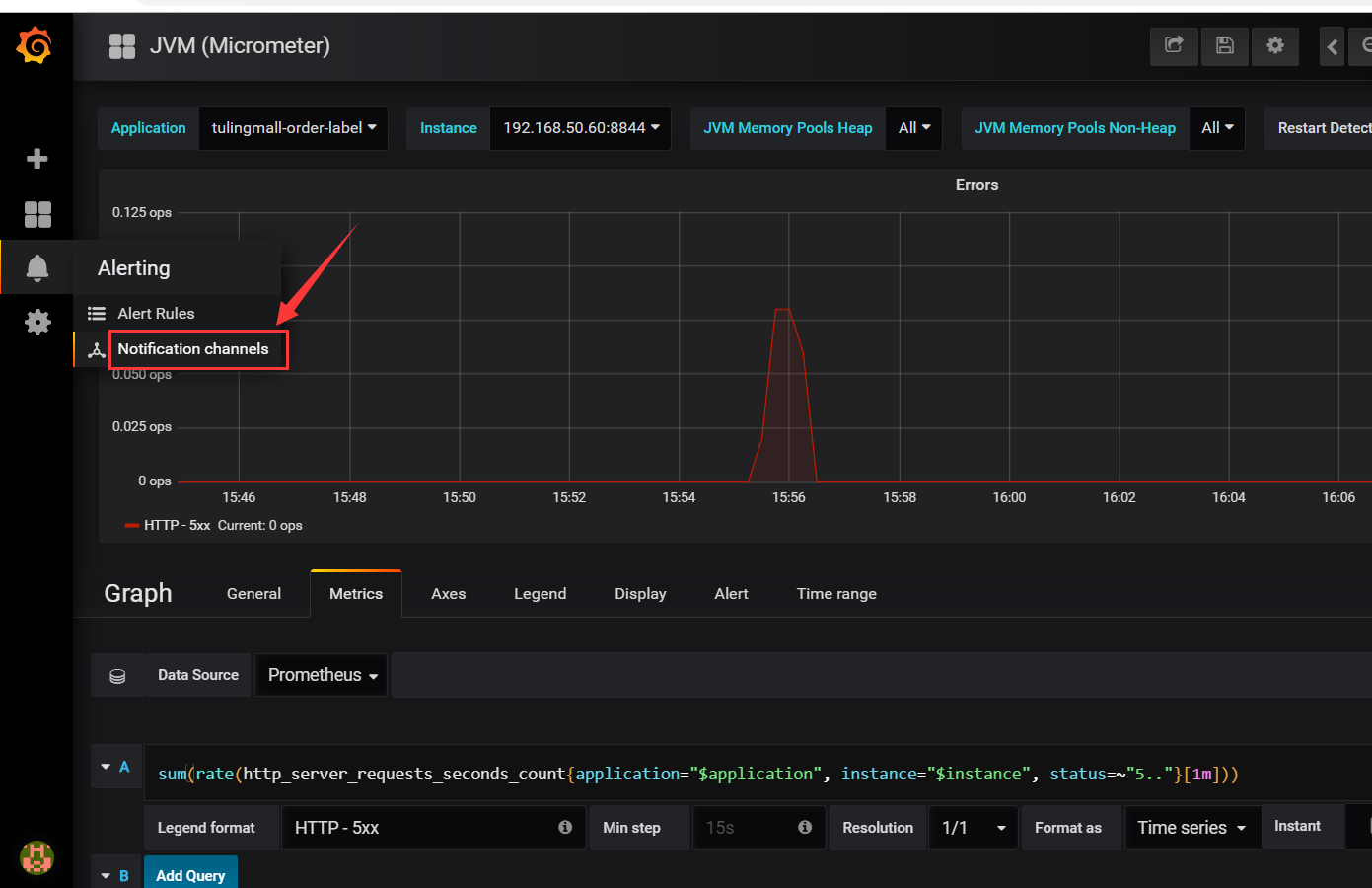Click the Notification channels branch icon
Viewport: 1372px width, 888px height.
pos(97,350)
